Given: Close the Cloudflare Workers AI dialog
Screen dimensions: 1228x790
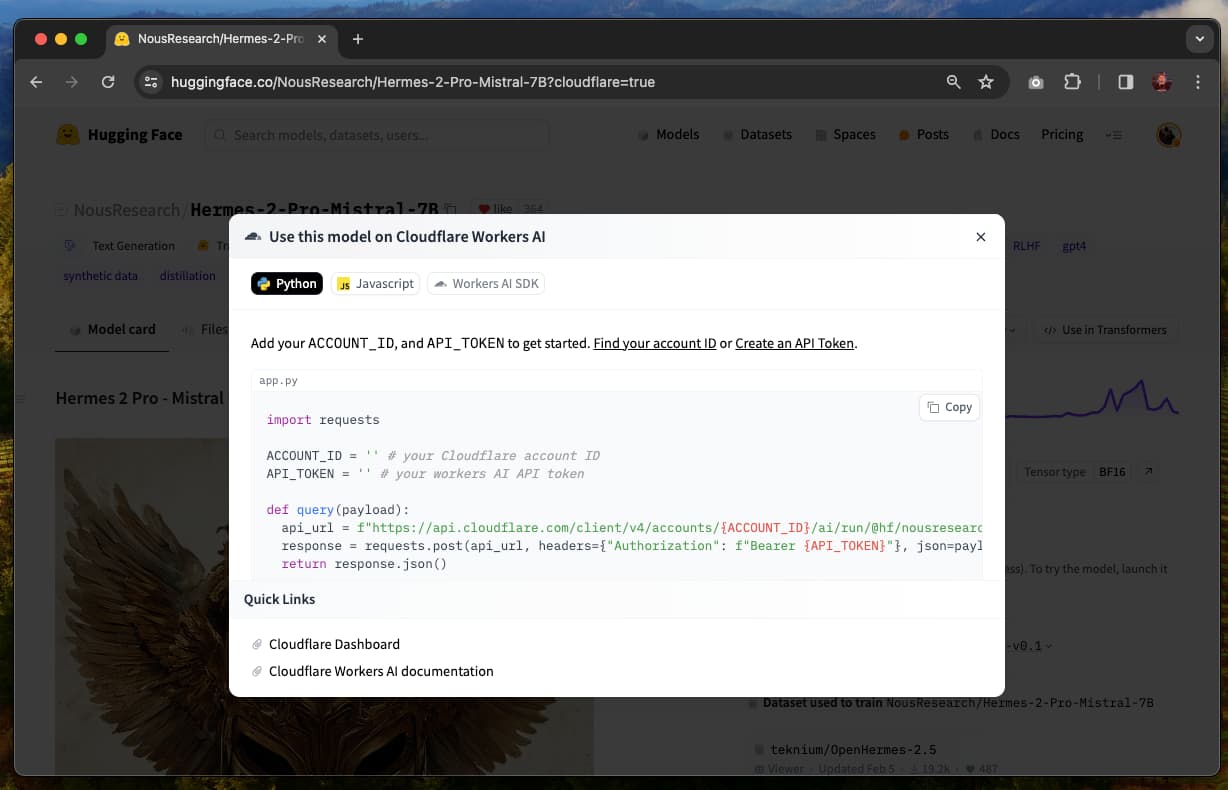Looking at the screenshot, I should 980,237.
